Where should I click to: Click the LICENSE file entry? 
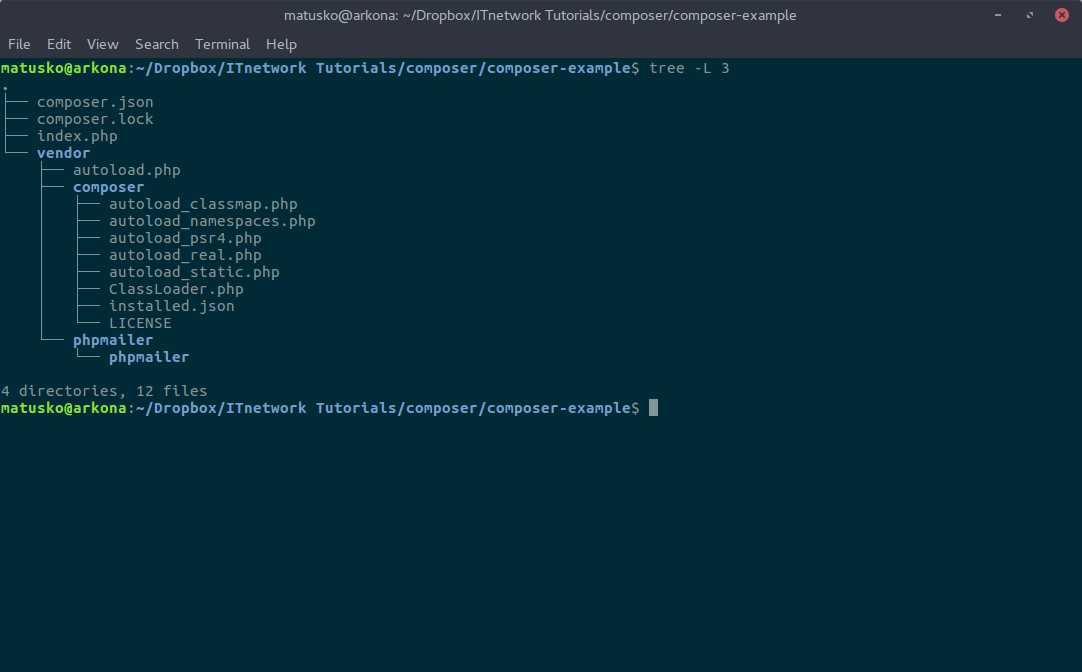[x=140, y=322]
